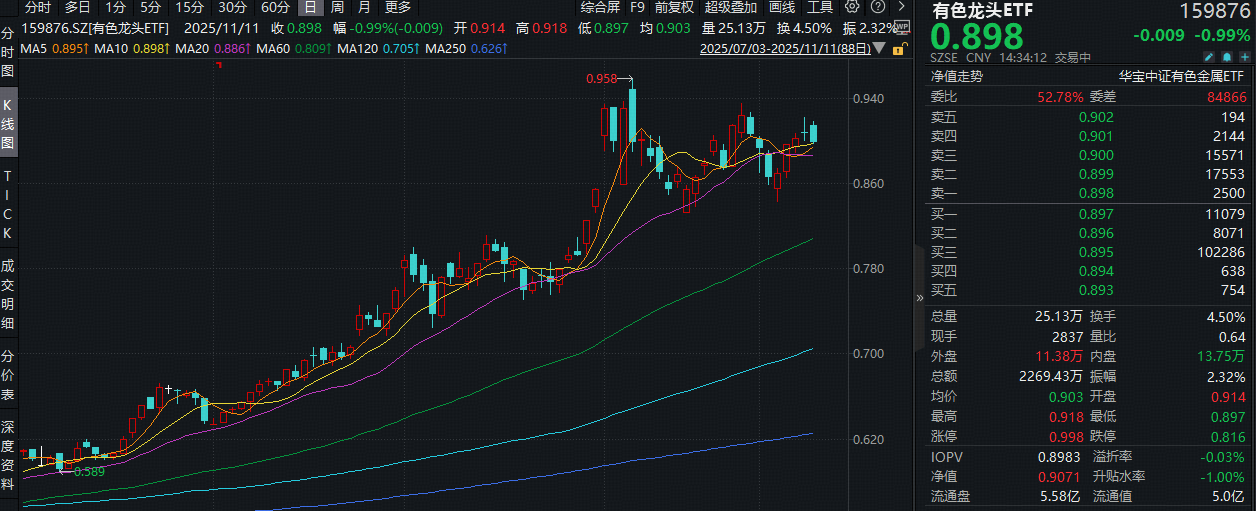1256x511 pixels.
Task: Toggle 前复权 price adjustment mode
Action: (675, 7)
